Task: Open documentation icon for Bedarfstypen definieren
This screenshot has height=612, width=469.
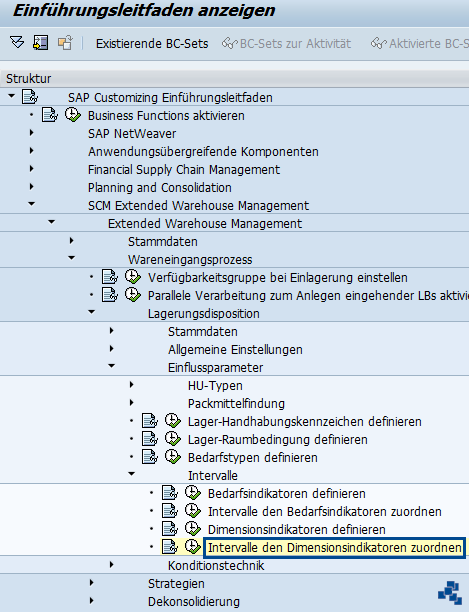Action: (x=150, y=457)
